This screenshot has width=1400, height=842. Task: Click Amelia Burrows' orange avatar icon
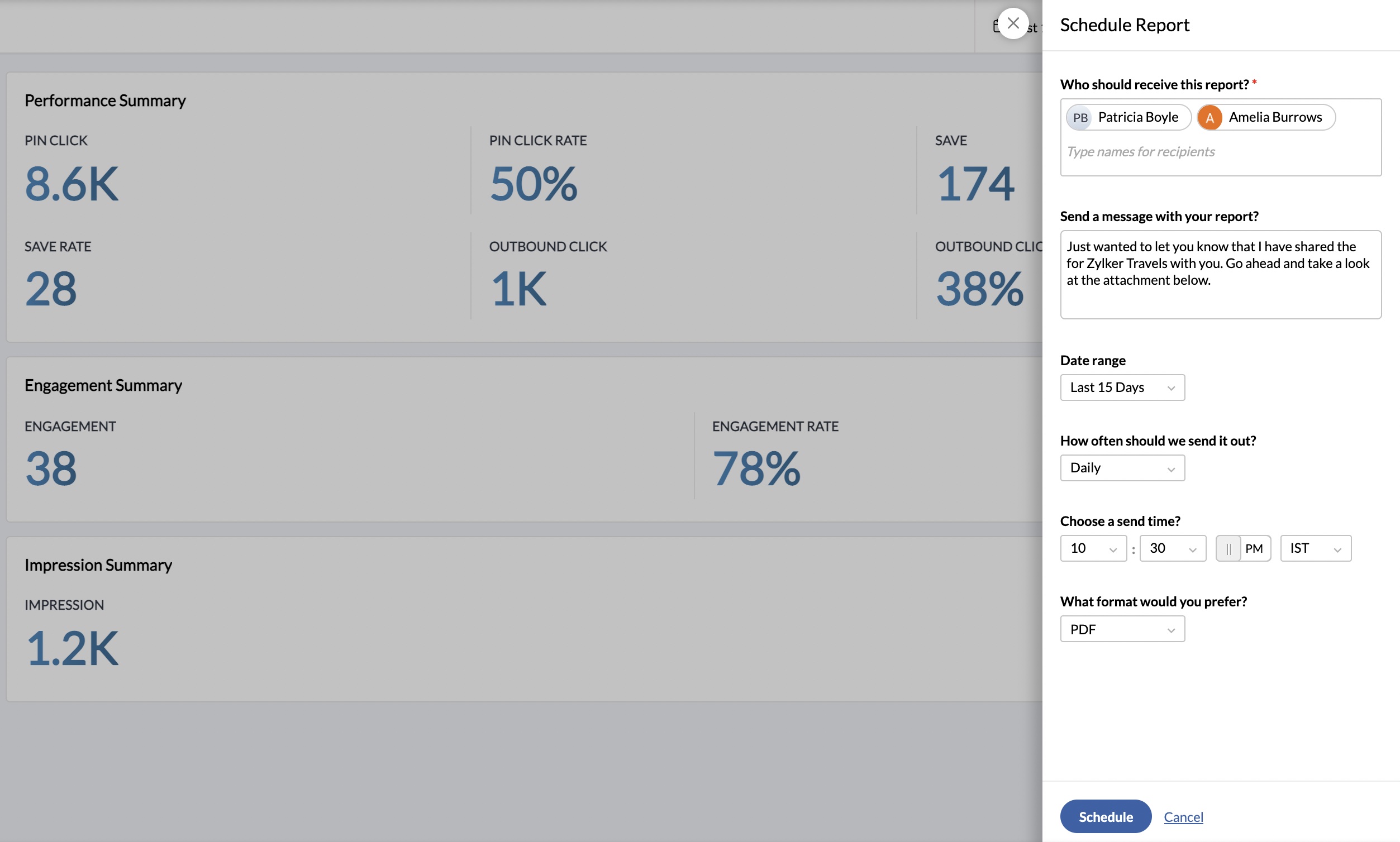[x=1209, y=117]
